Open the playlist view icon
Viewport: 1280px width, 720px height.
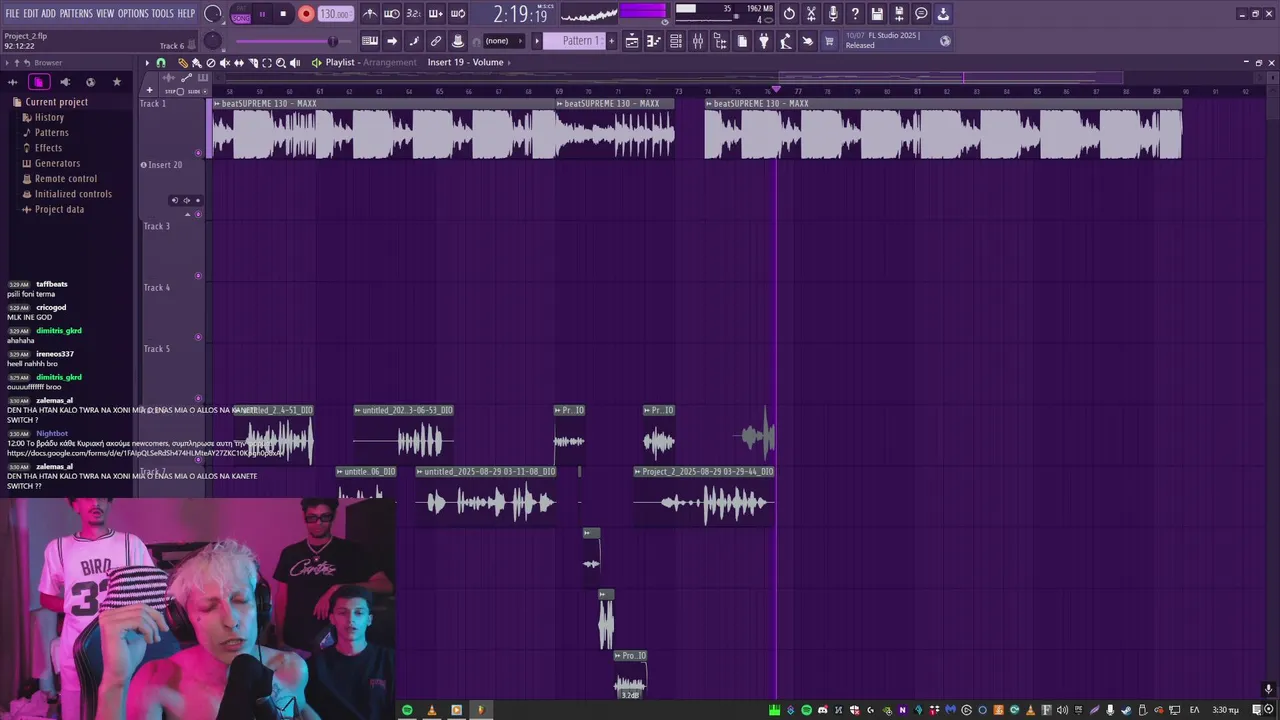pyautogui.click(x=632, y=41)
